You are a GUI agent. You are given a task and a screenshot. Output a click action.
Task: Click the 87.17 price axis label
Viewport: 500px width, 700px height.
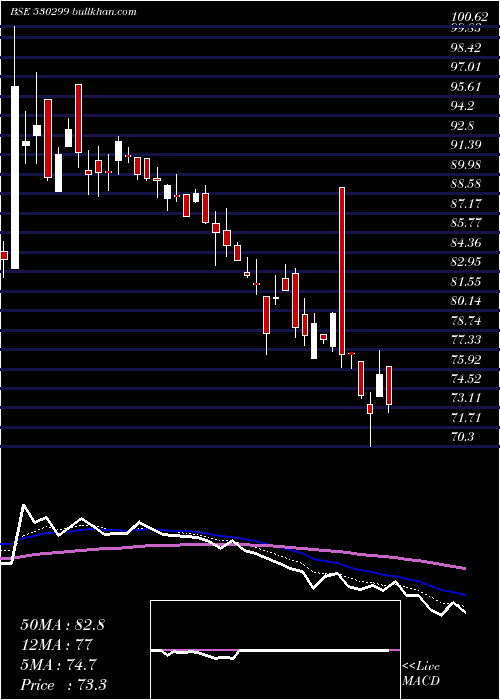coord(468,204)
